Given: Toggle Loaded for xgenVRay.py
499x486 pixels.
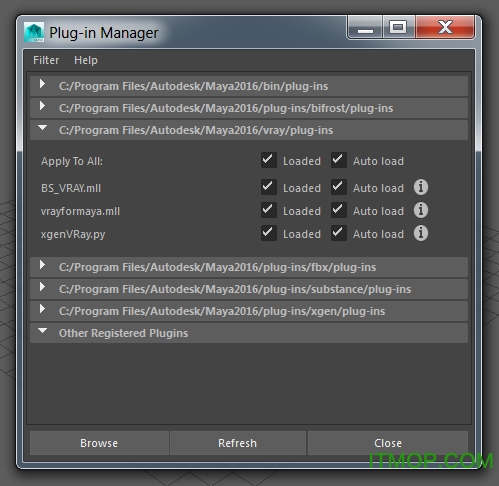Looking at the screenshot, I should pyautogui.click(x=269, y=233).
